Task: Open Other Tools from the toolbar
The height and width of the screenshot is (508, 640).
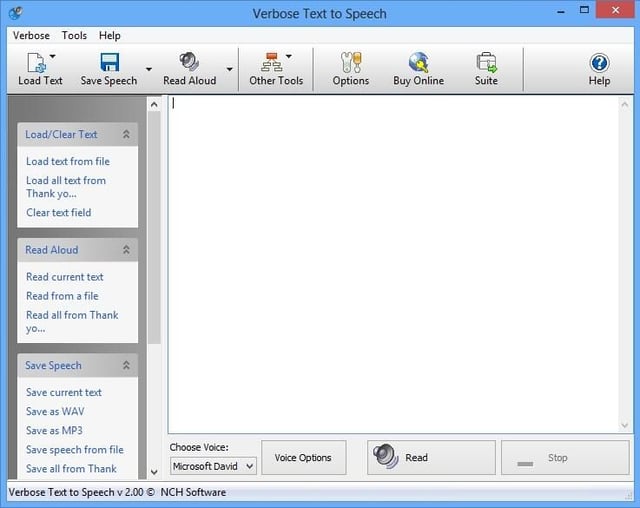Action: pos(276,69)
